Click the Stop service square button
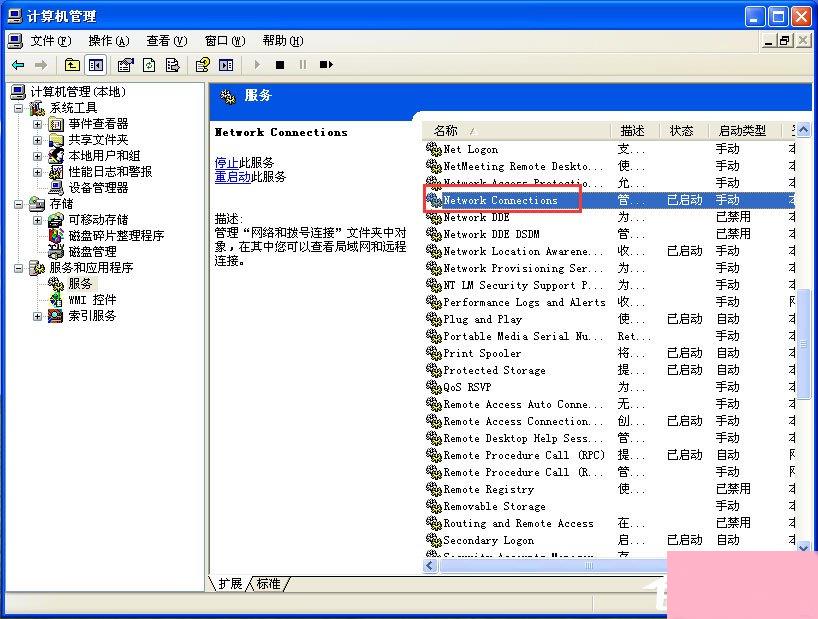818x619 pixels. tap(280, 65)
